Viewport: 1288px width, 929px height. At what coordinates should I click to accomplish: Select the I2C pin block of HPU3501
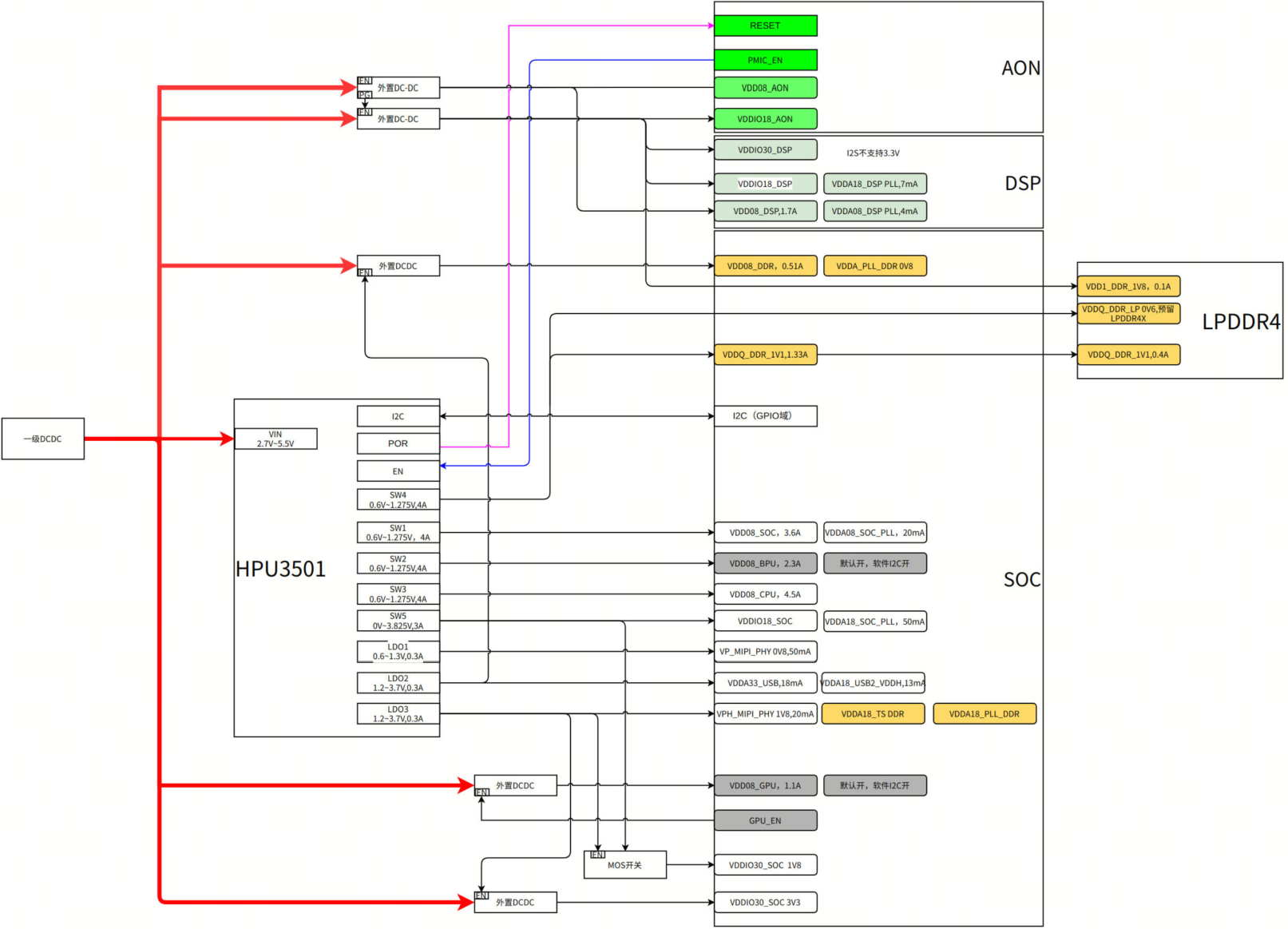tap(398, 416)
